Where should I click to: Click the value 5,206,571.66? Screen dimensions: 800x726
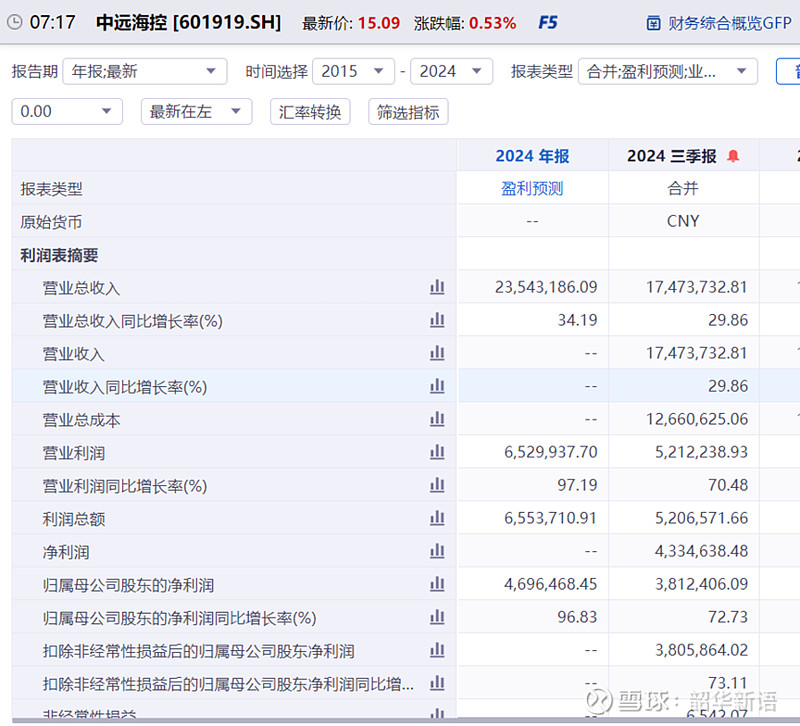(x=701, y=518)
